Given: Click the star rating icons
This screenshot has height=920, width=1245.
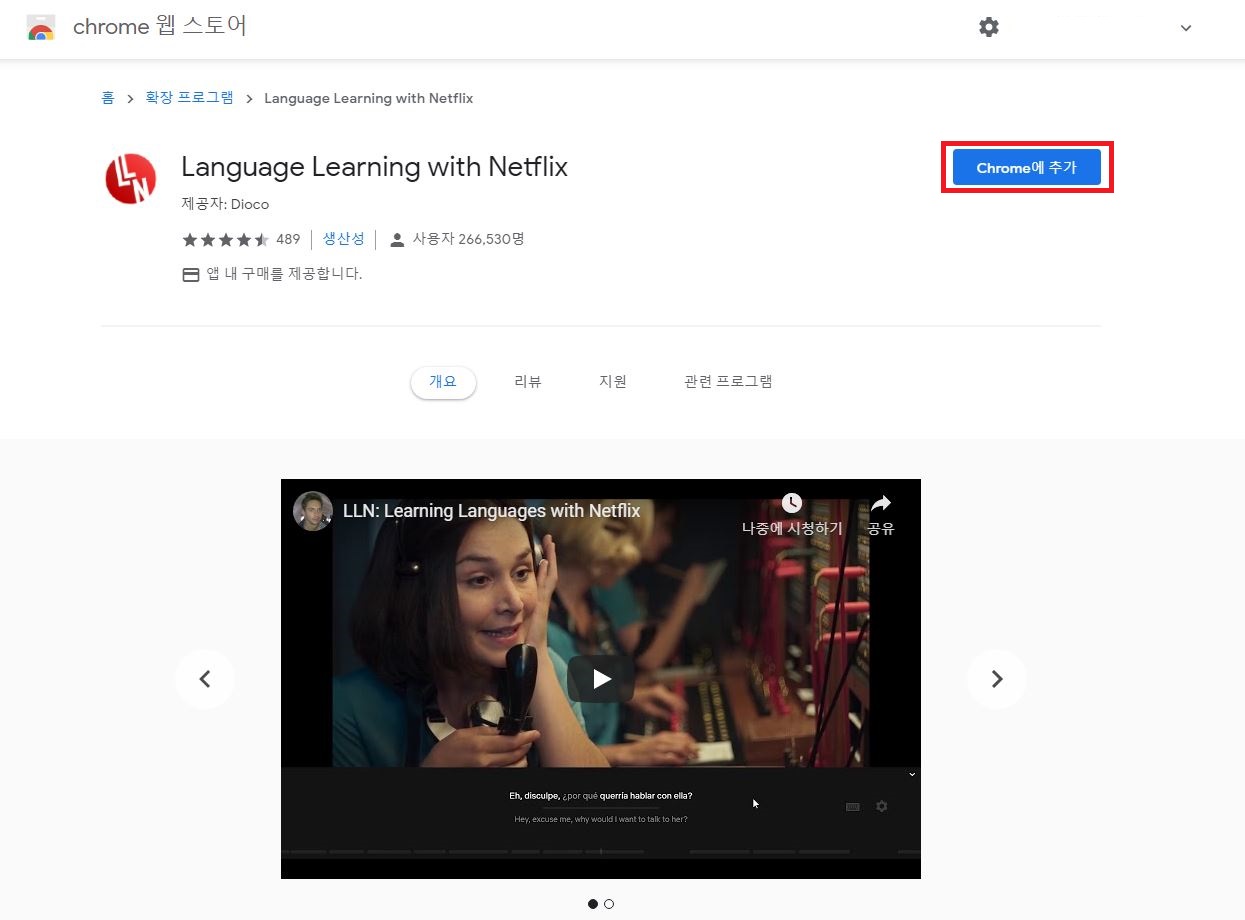Looking at the screenshot, I should (225, 240).
